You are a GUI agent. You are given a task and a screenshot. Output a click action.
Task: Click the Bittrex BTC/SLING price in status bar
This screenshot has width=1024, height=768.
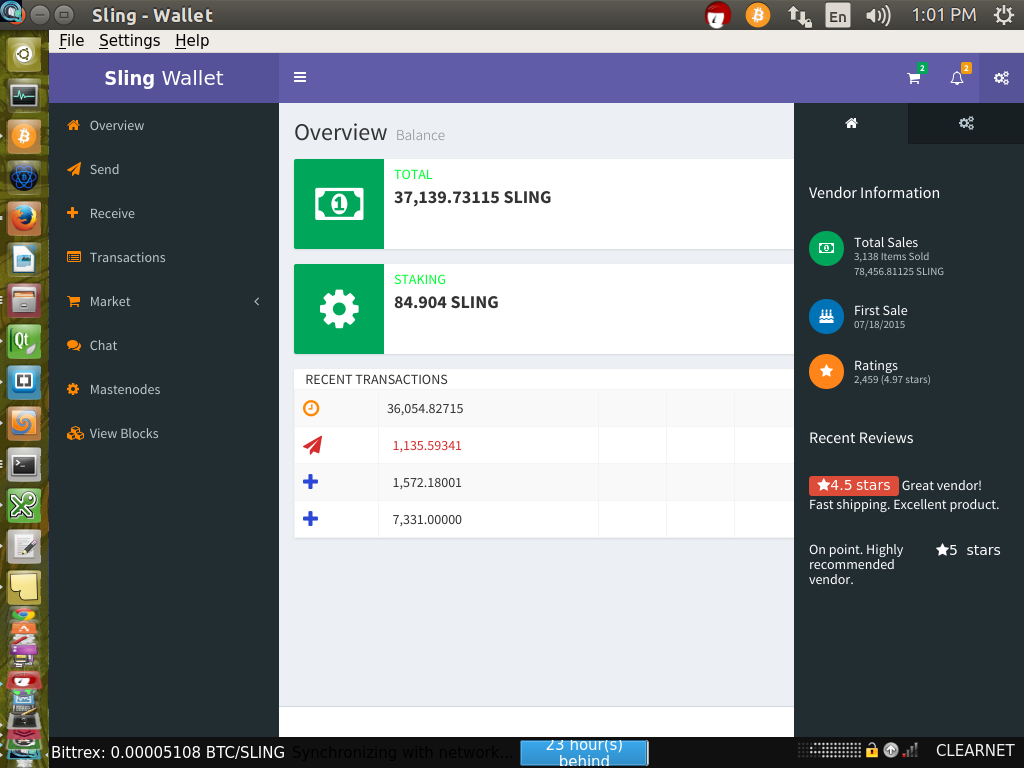(x=168, y=752)
